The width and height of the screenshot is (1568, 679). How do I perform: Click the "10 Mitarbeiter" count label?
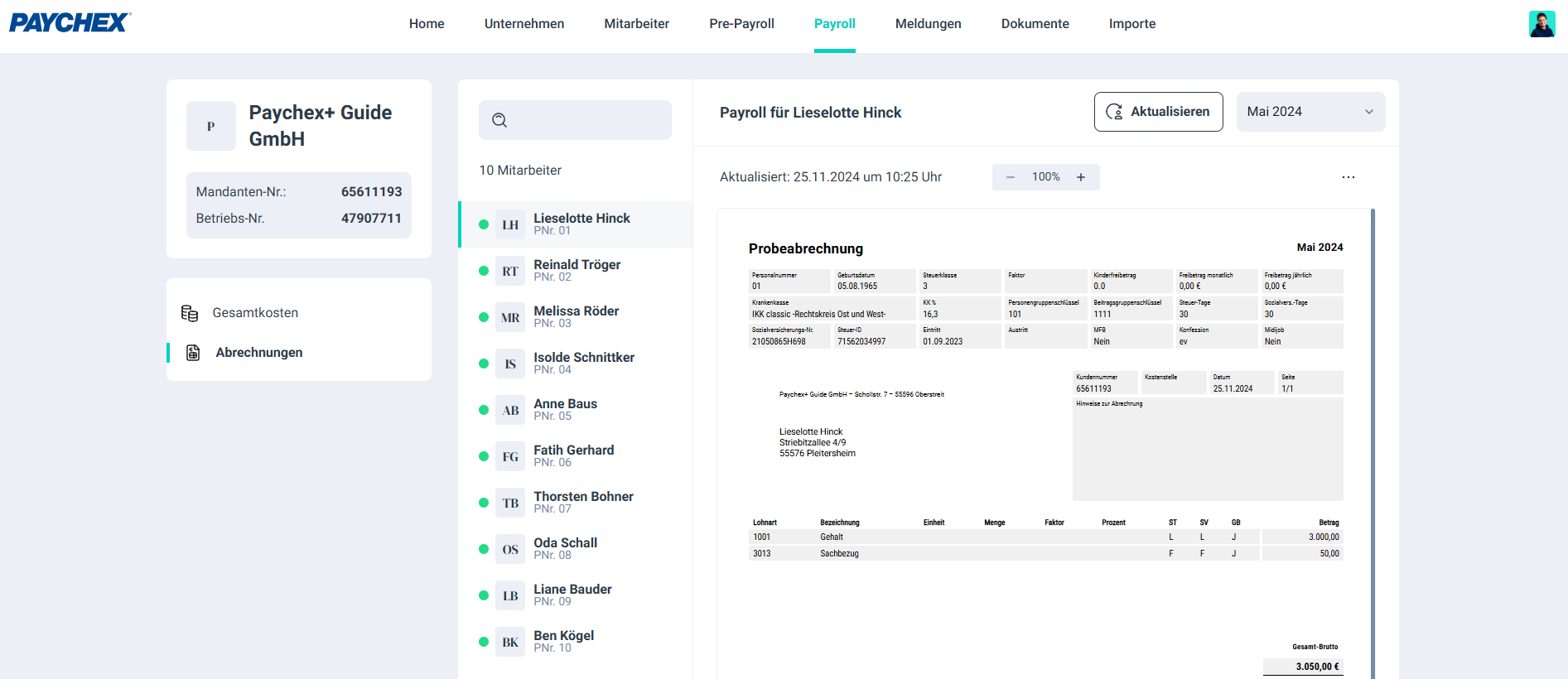coord(520,171)
